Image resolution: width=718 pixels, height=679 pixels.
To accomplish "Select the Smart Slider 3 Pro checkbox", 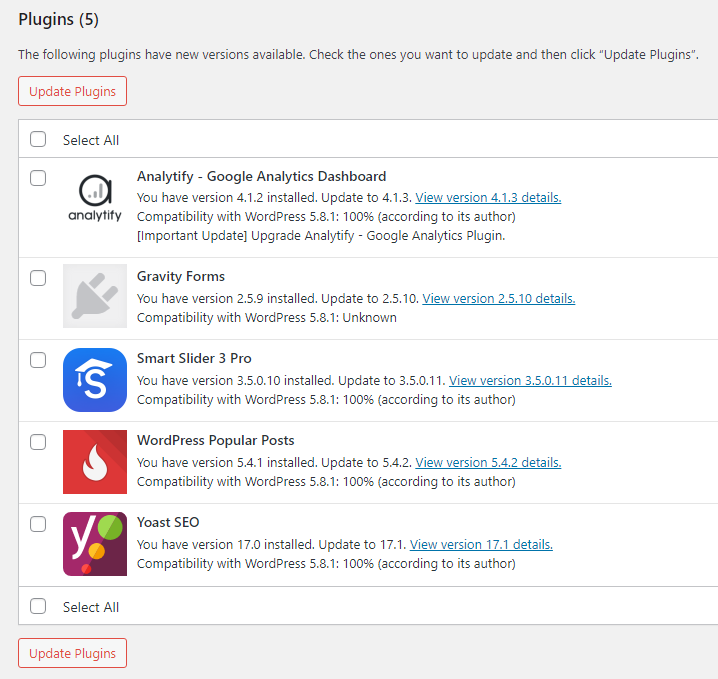I will pyautogui.click(x=38, y=360).
